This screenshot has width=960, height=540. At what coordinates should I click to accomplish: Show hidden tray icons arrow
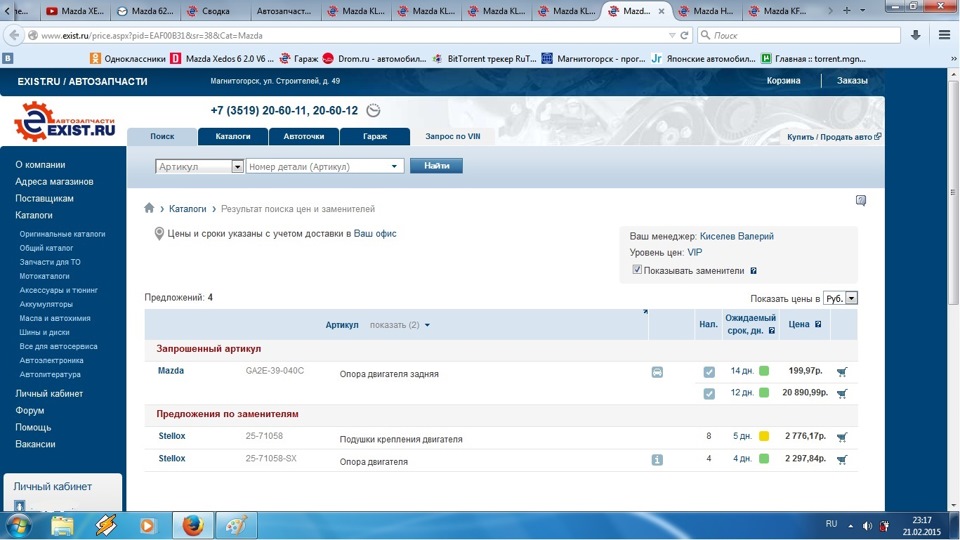850,525
